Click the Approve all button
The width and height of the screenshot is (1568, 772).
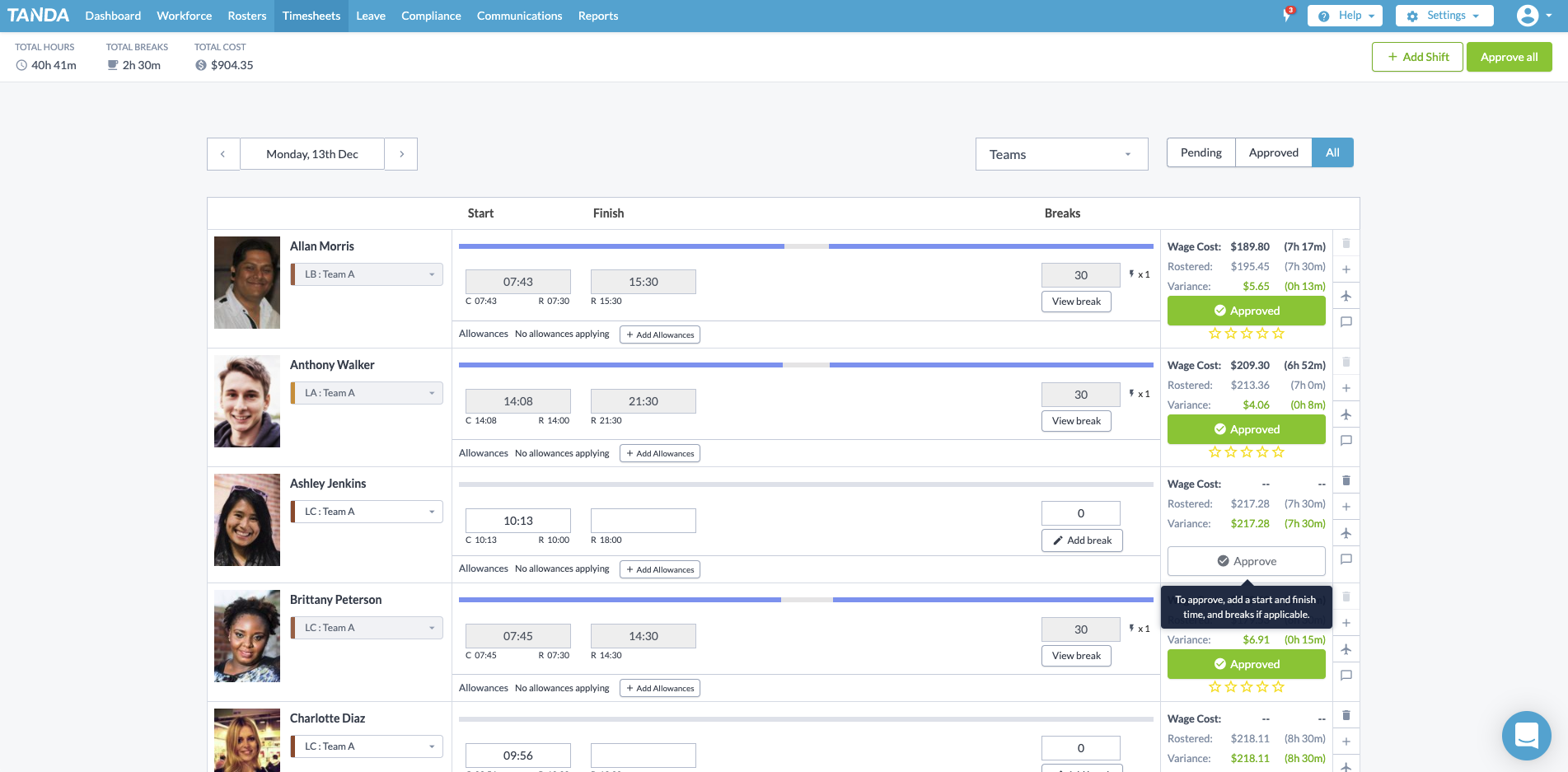[x=1509, y=57]
